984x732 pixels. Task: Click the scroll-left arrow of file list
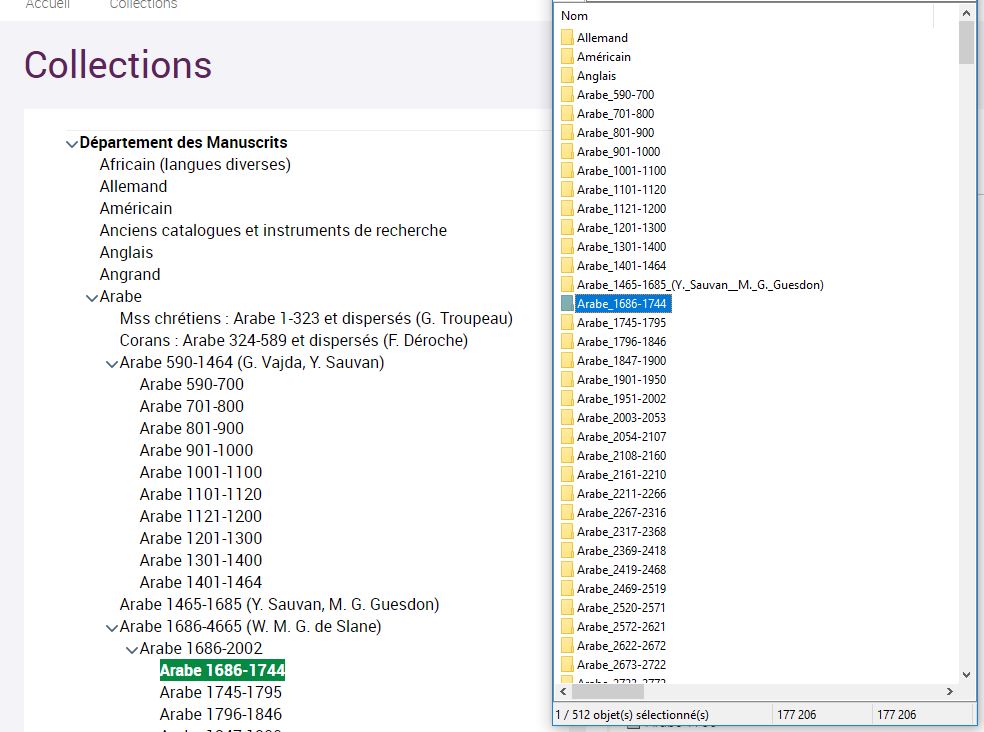point(564,691)
